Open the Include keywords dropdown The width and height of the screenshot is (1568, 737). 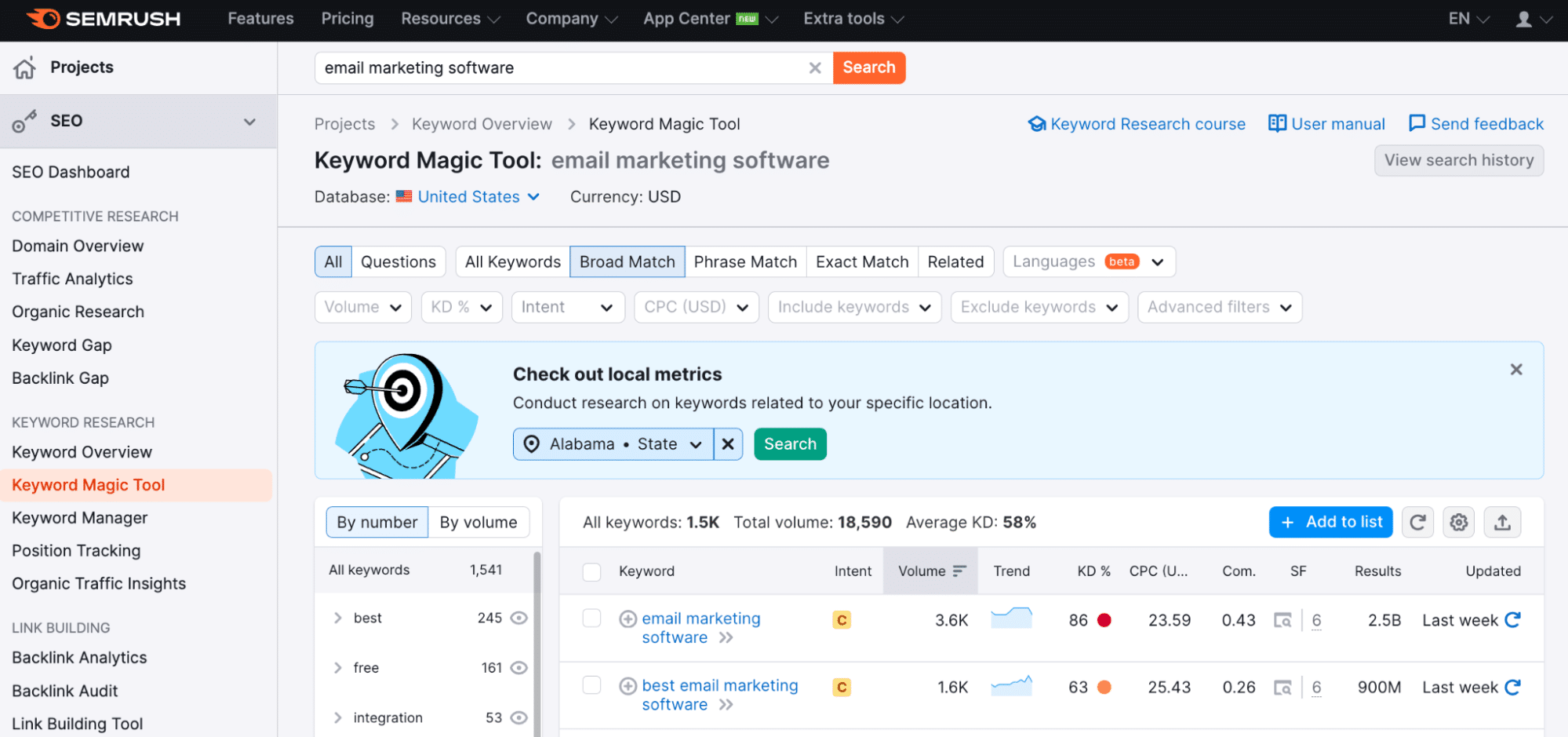click(854, 308)
